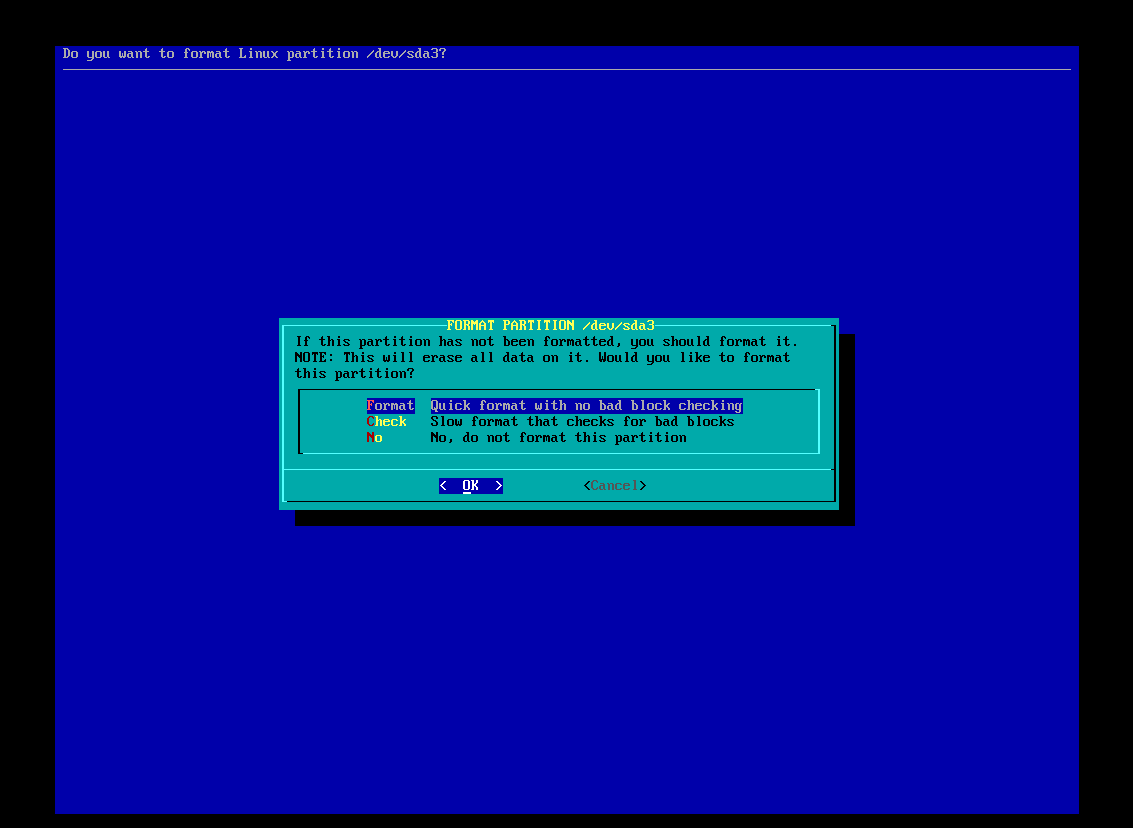The image size is (1133, 828).
Task: Choose "No, do not format this partition"
Action: pyautogui.click(x=558, y=438)
